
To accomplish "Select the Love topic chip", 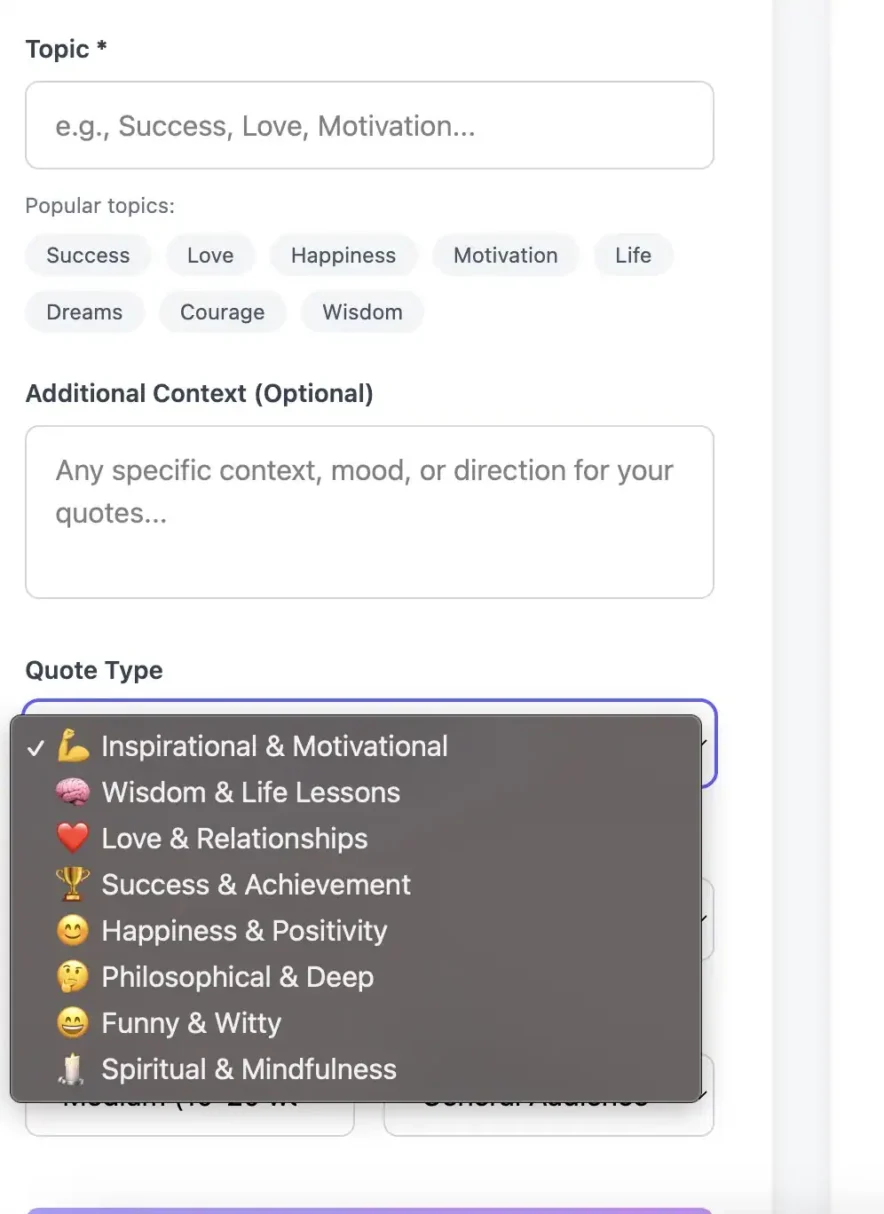I will (x=210, y=255).
